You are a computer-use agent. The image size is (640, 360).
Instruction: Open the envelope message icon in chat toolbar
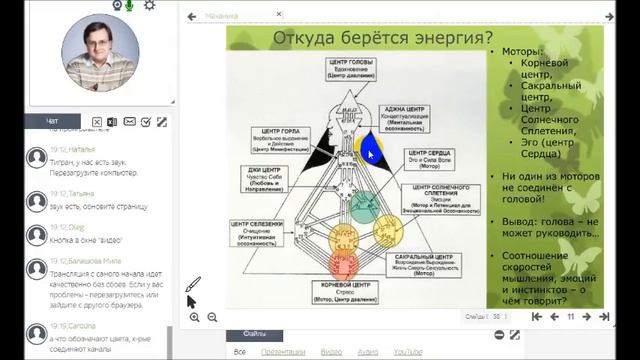click(129, 122)
